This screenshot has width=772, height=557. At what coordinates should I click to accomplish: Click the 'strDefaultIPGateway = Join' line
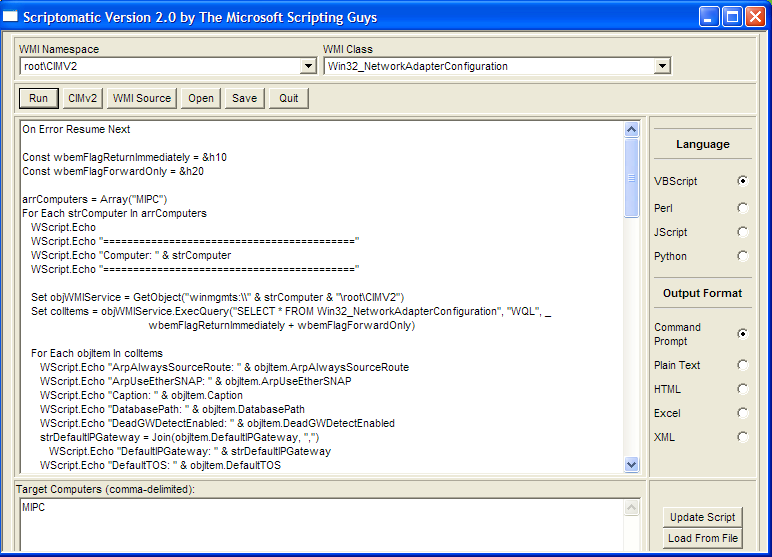[180, 437]
